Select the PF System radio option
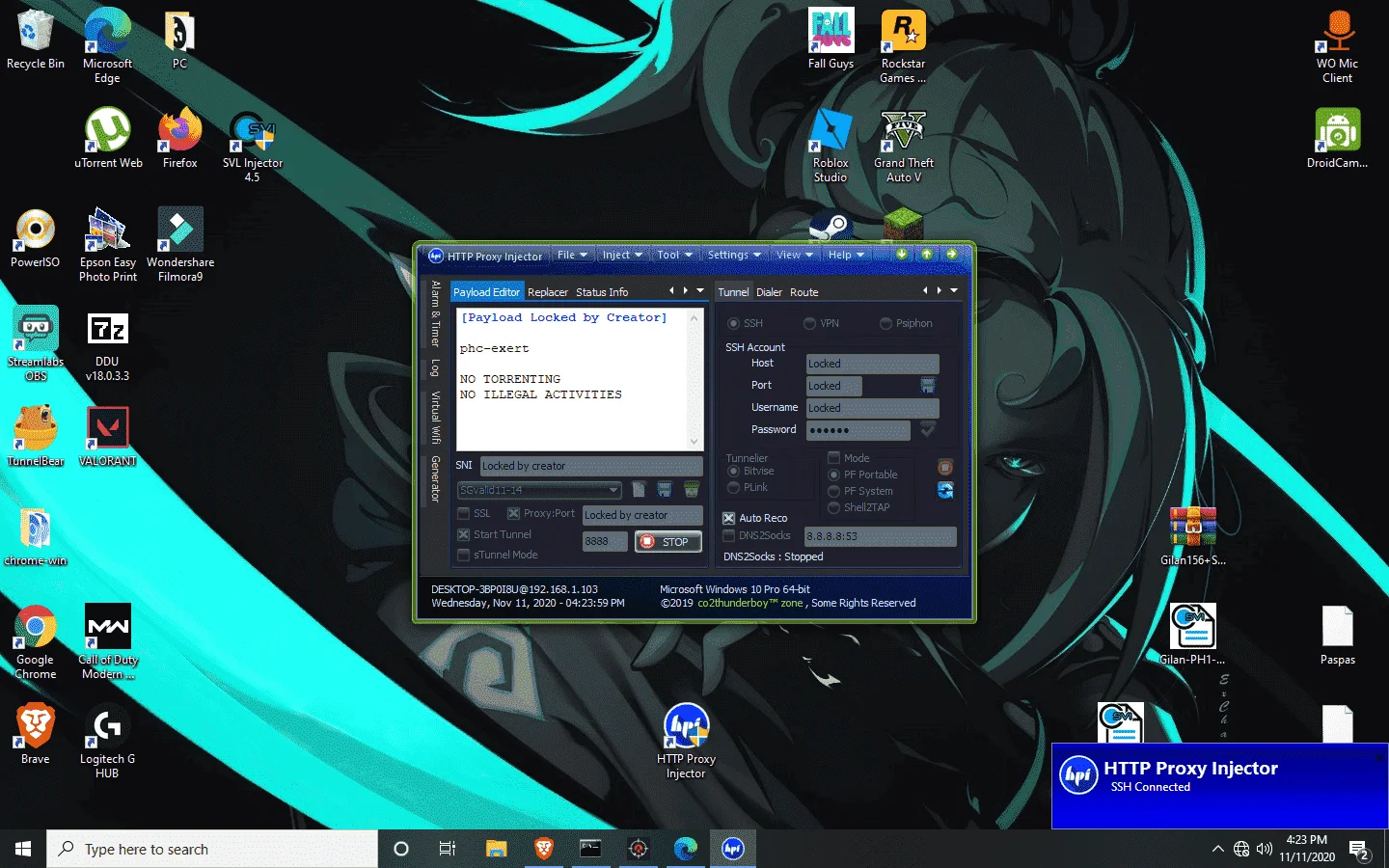 834,491
